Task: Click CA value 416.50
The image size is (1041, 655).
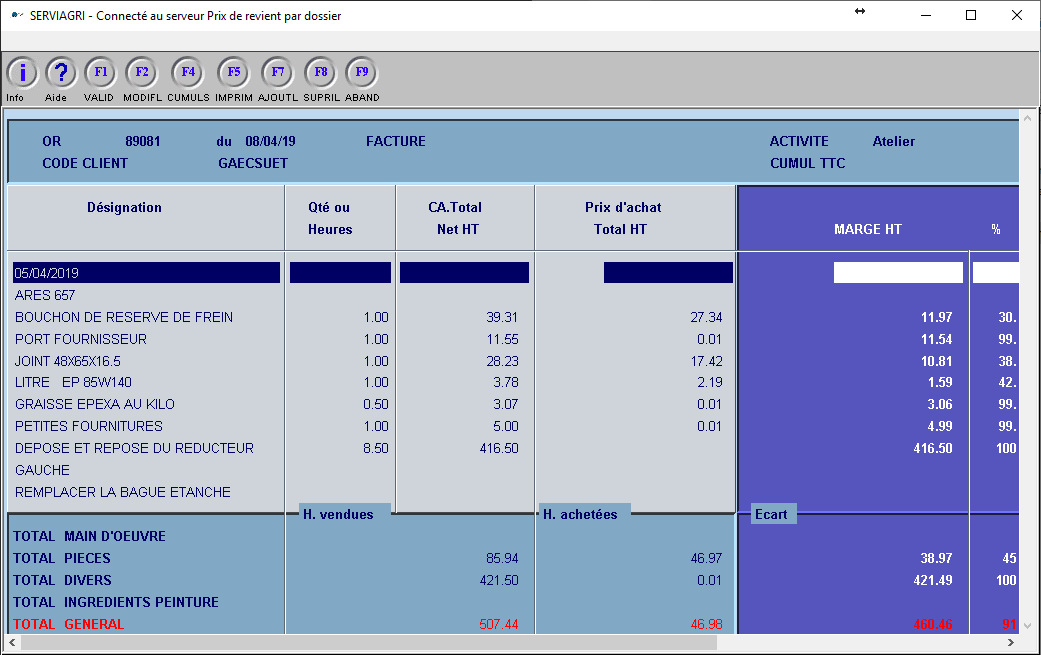Action: click(499, 448)
